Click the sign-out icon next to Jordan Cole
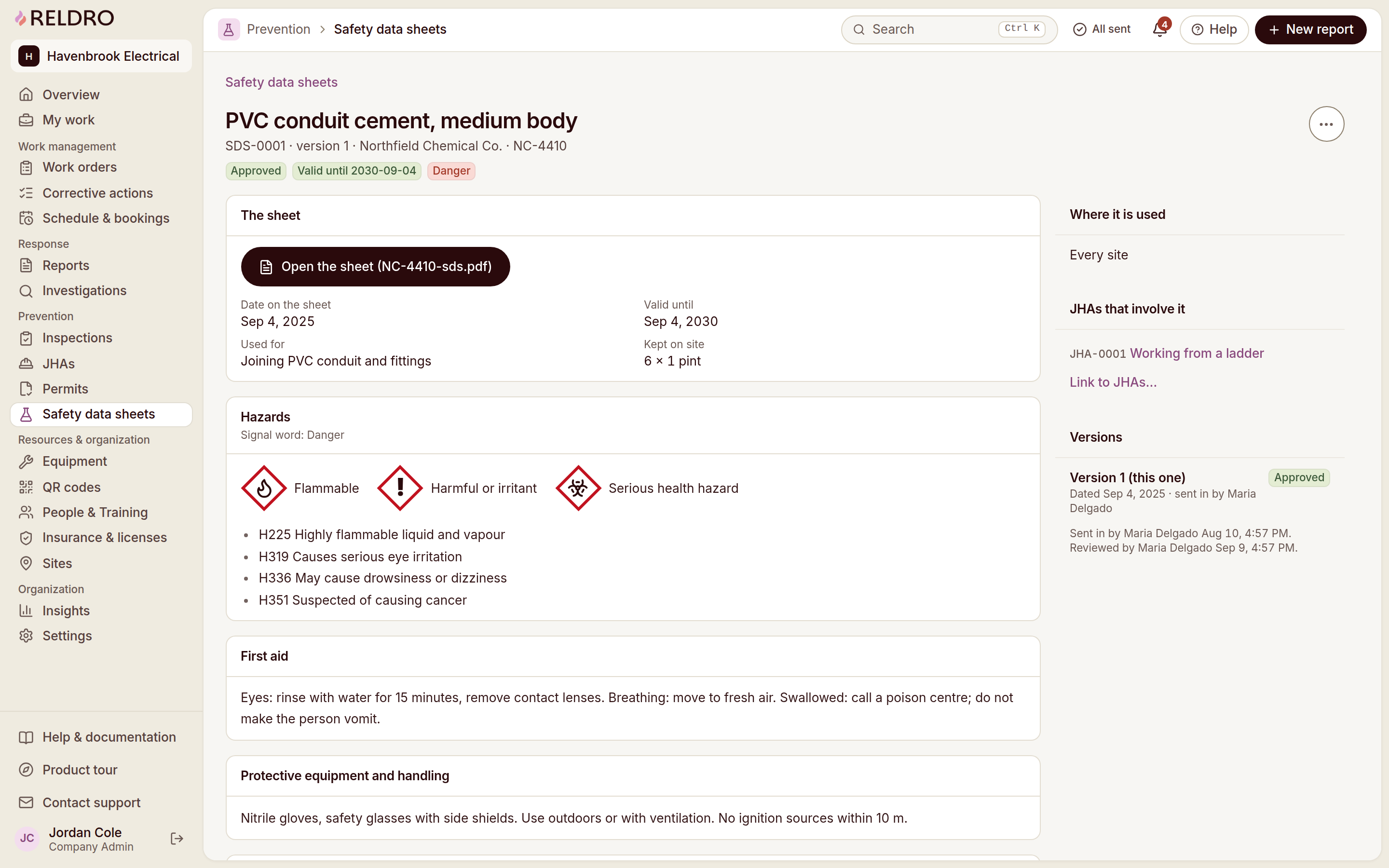Viewport: 1389px width, 868px height. [177, 839]
